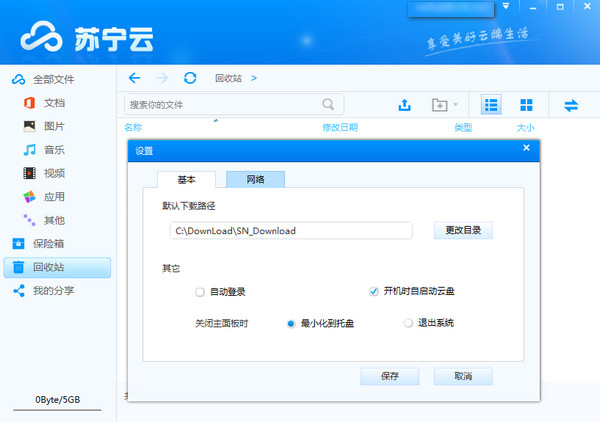The height and width of the screenshot is (422, 600).
Task: Click the 更改目录 button
Action: click(463, 230)
